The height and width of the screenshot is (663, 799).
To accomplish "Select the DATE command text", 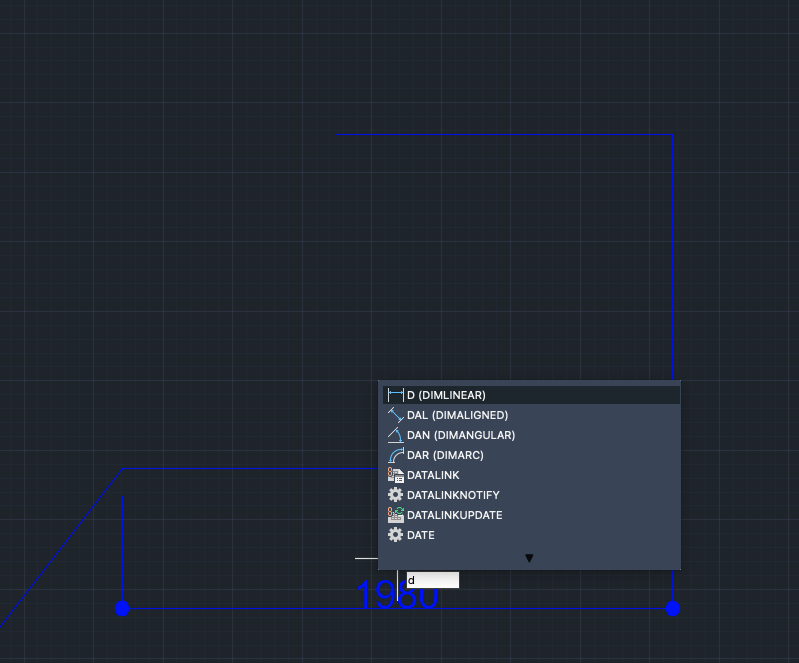I will tap(421, 535).
